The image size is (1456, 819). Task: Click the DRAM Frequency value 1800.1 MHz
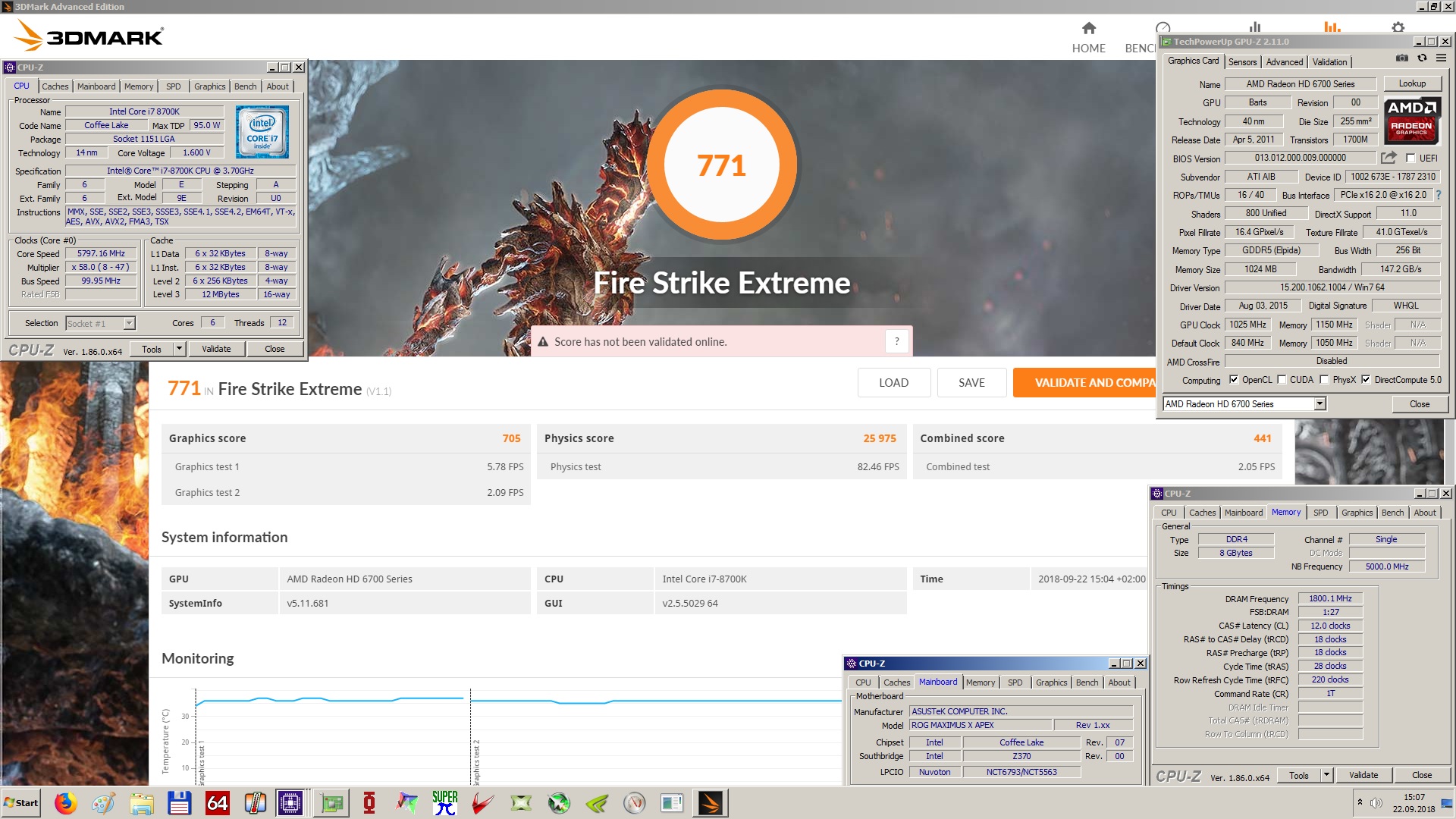pos(1330,598)
